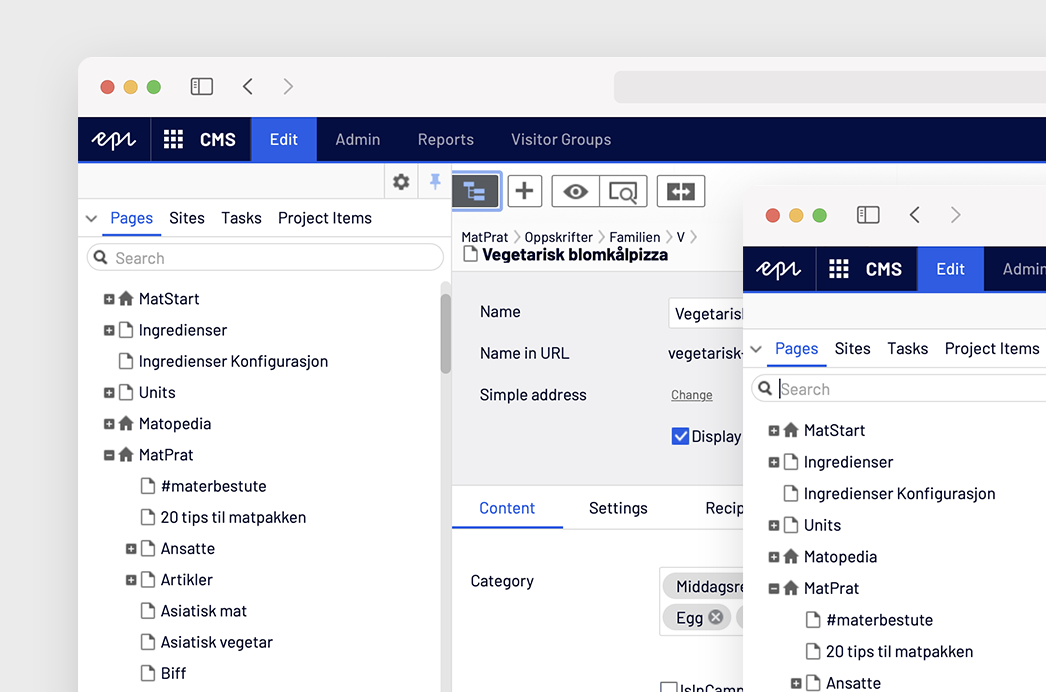Expand Units node in front window
This screenshot has width=1046, height=692.
[774, 526]
